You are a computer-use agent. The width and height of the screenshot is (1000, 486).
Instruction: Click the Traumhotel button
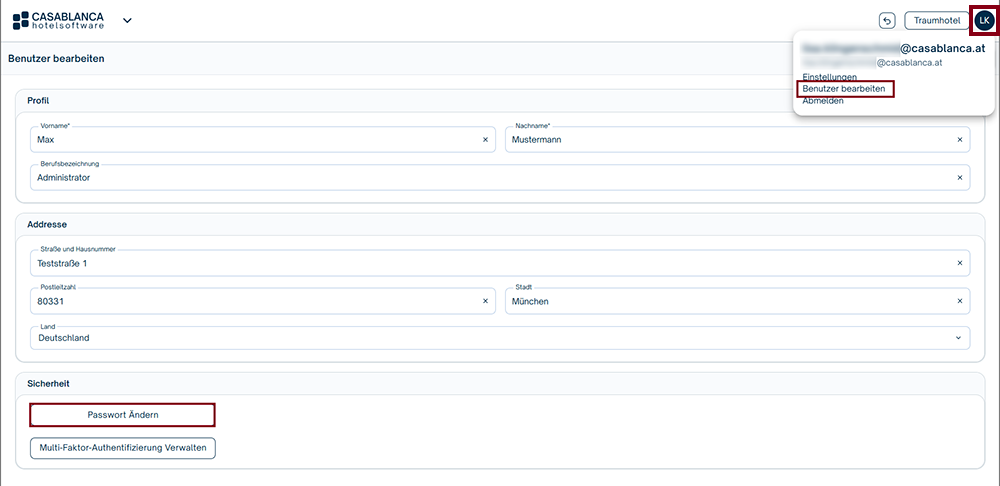[x=936, y=20]
